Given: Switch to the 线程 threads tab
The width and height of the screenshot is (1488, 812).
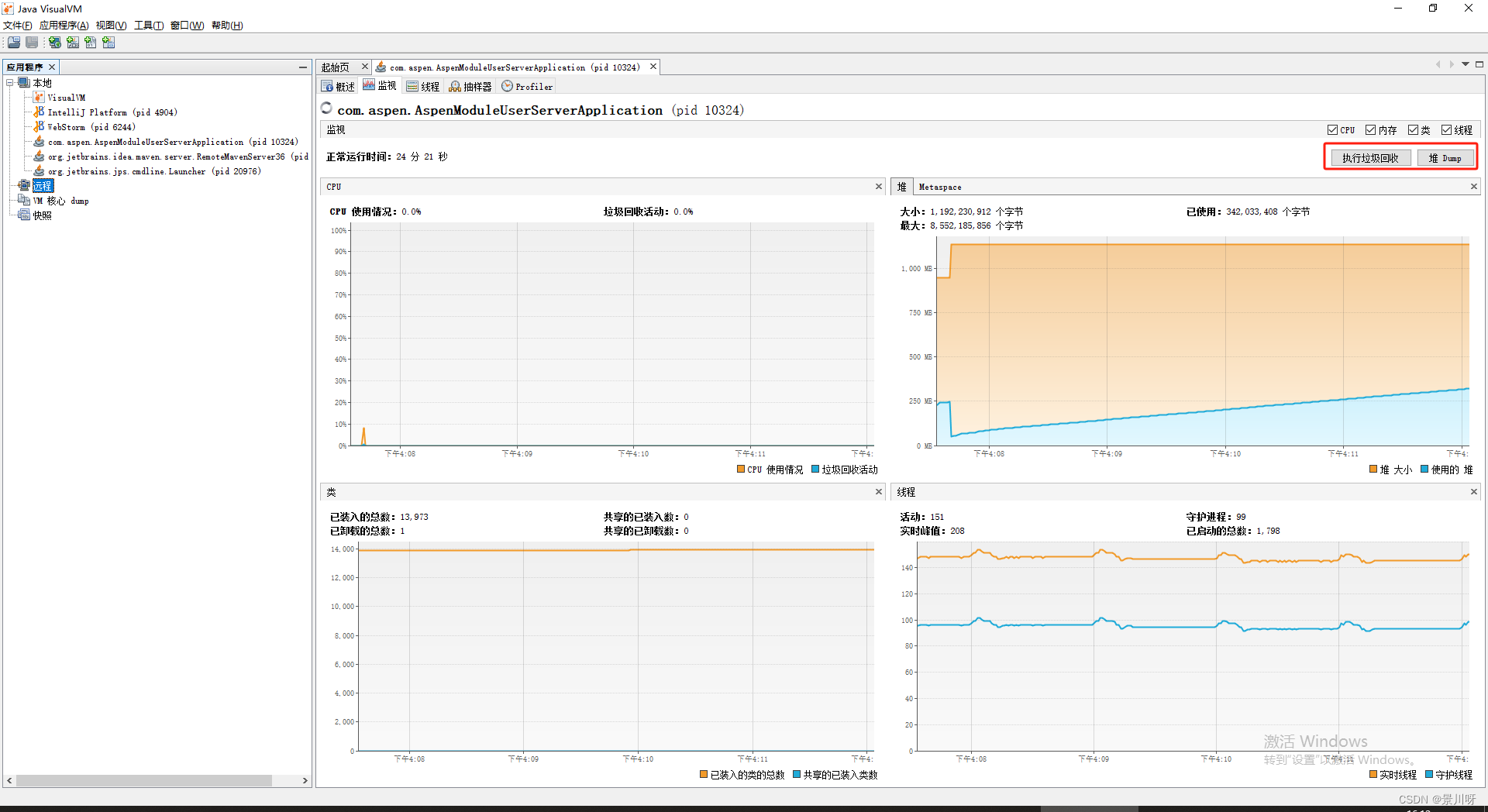Looking at the screenshot, I should tap(423, 87).
